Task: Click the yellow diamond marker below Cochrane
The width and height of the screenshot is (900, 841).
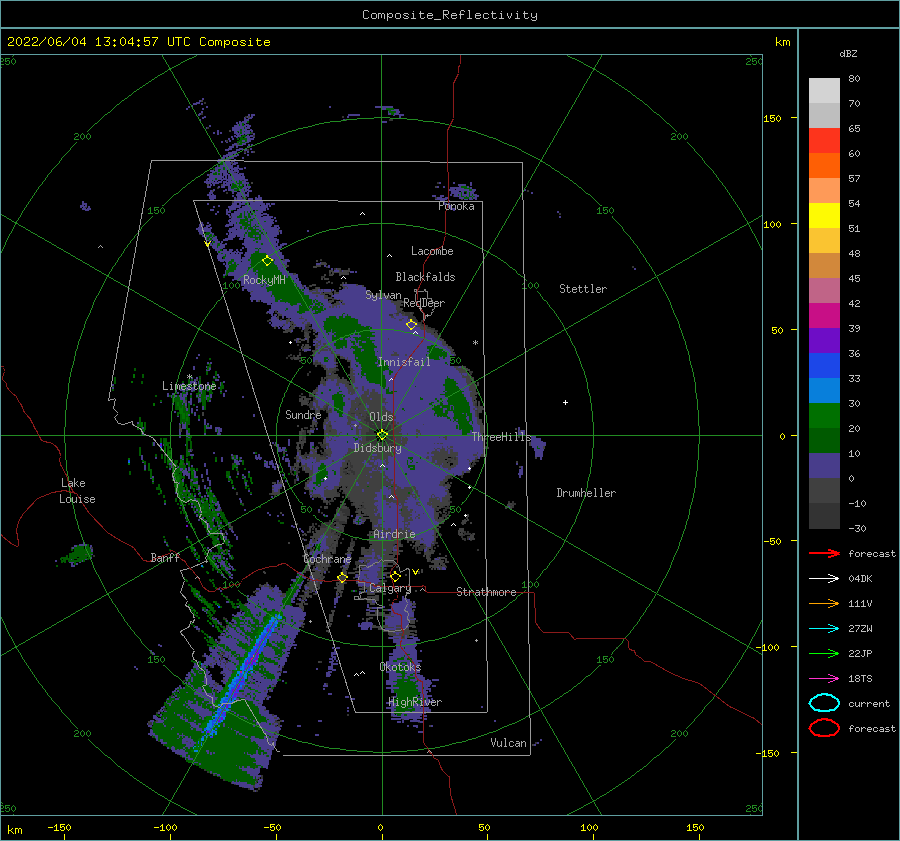Action: click(342, 578)
